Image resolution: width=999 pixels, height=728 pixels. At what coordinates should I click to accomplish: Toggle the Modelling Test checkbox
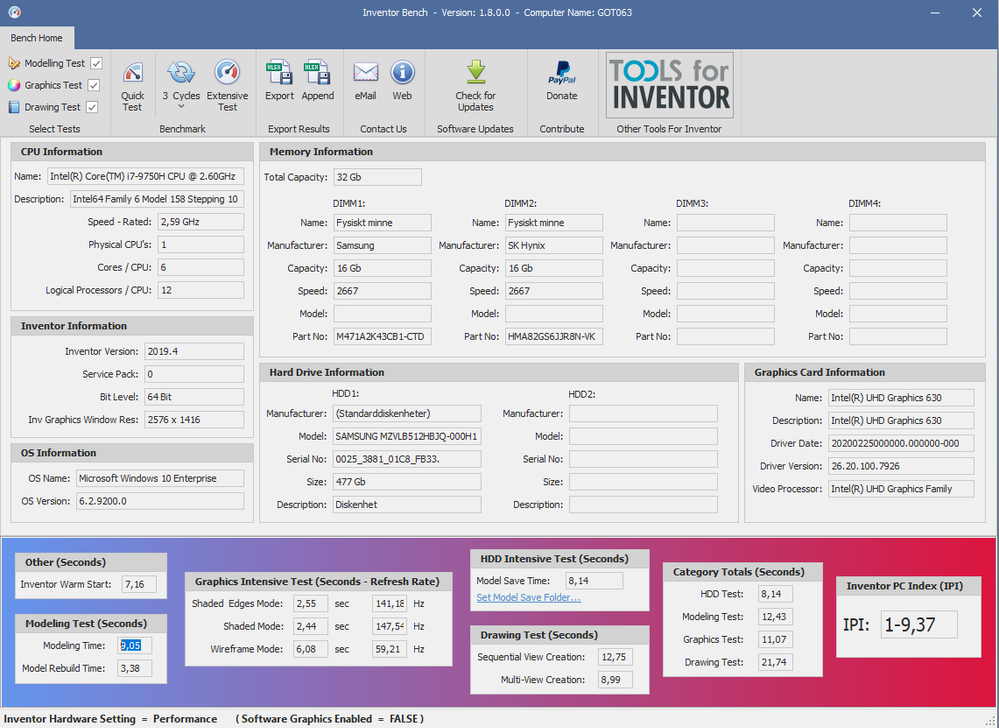click(x=96, y=63)
